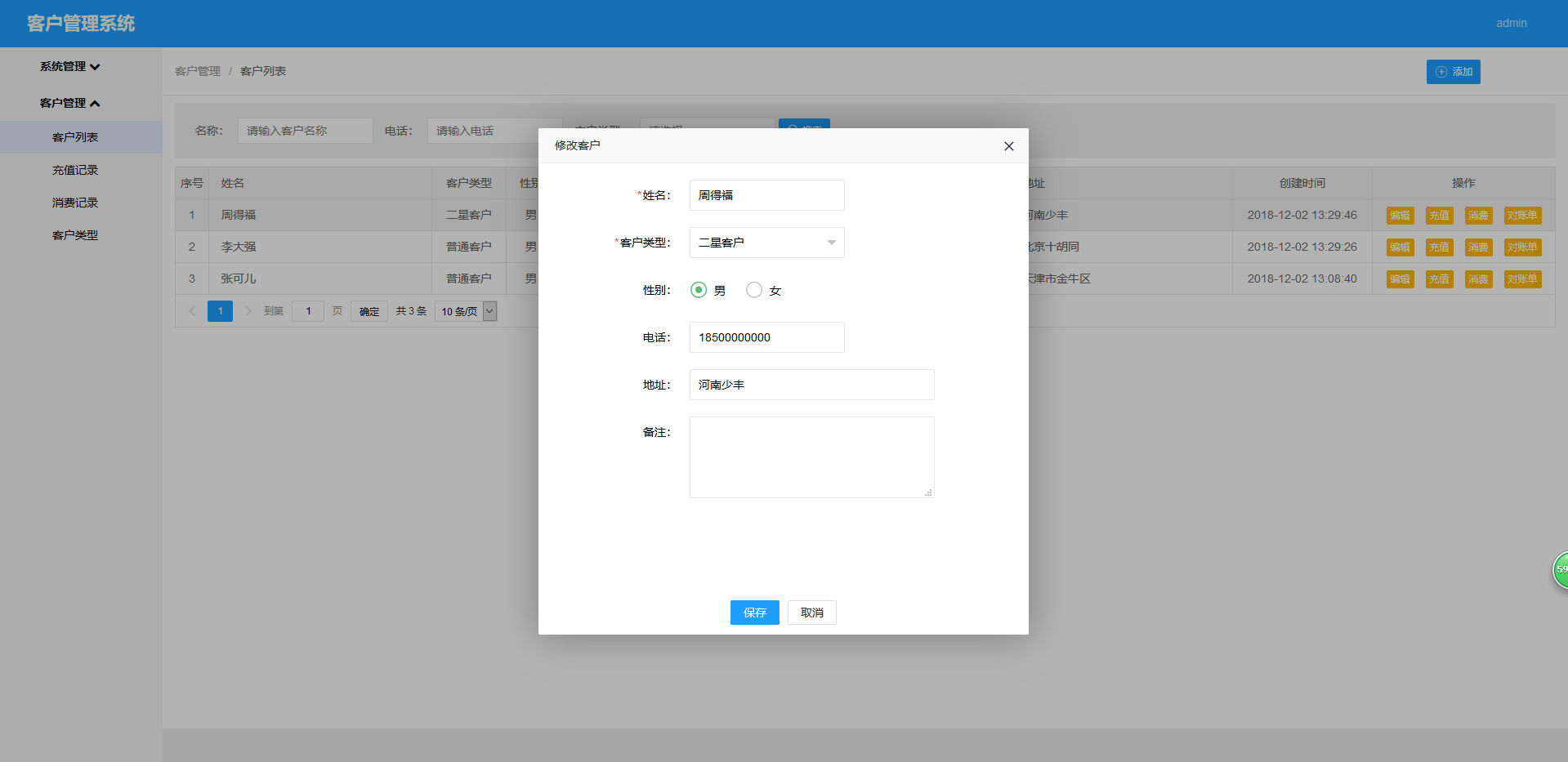Select the 男 gender radio button
This screenshot has width=1568, height=762.
pos(699,289)
